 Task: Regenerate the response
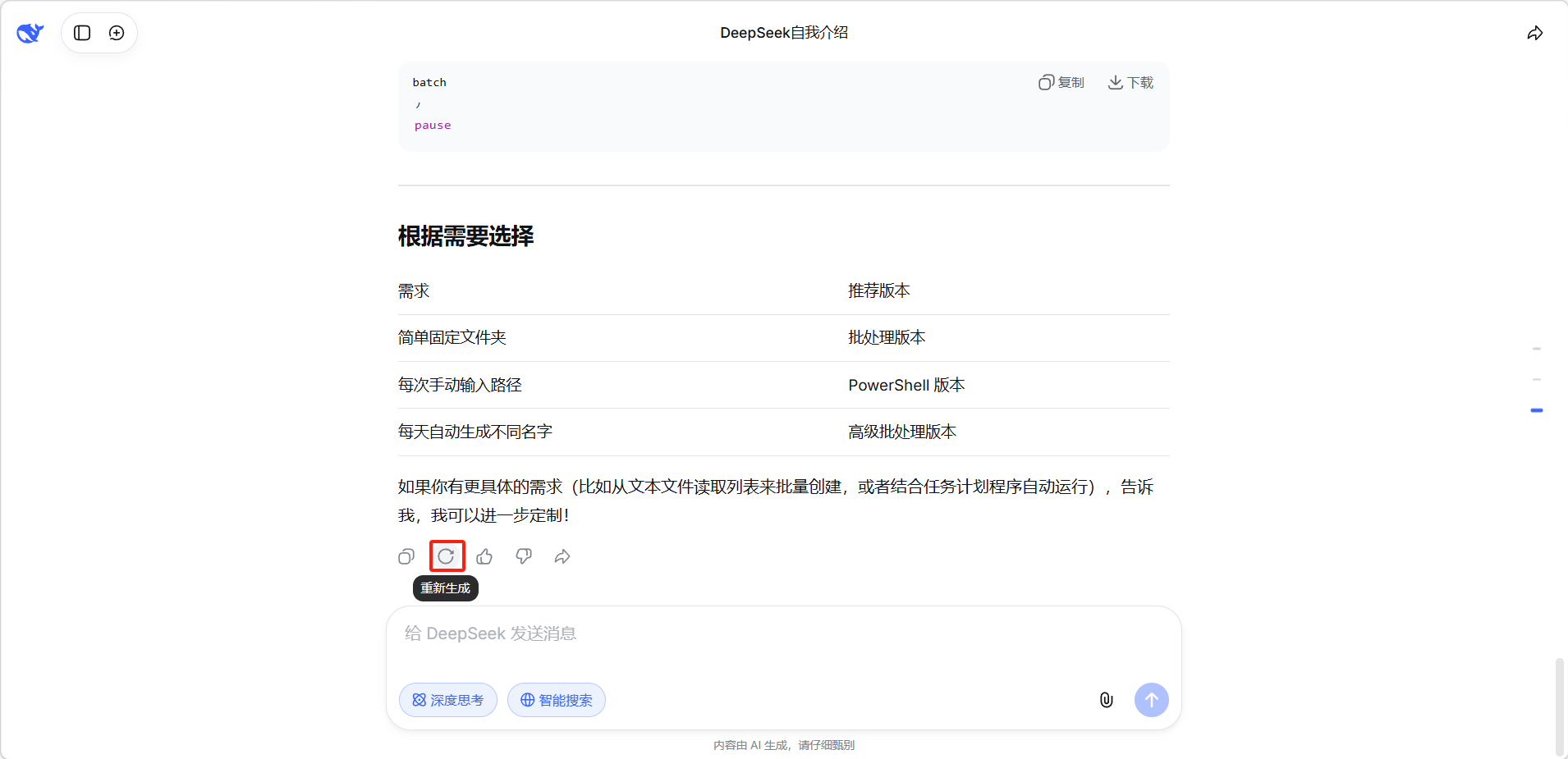(x=447, y=556)
